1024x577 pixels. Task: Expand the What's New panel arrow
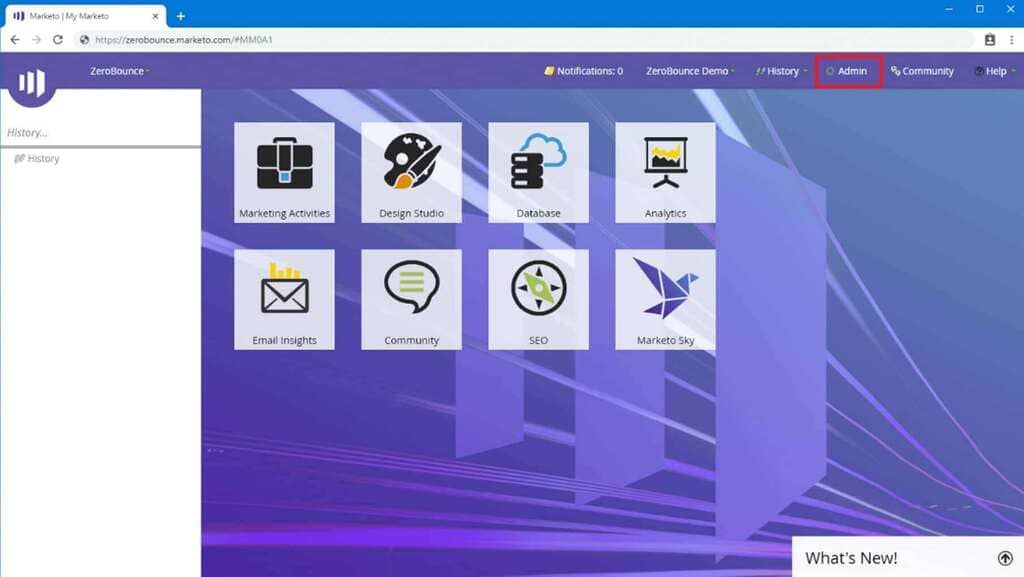pos(1005,558)
